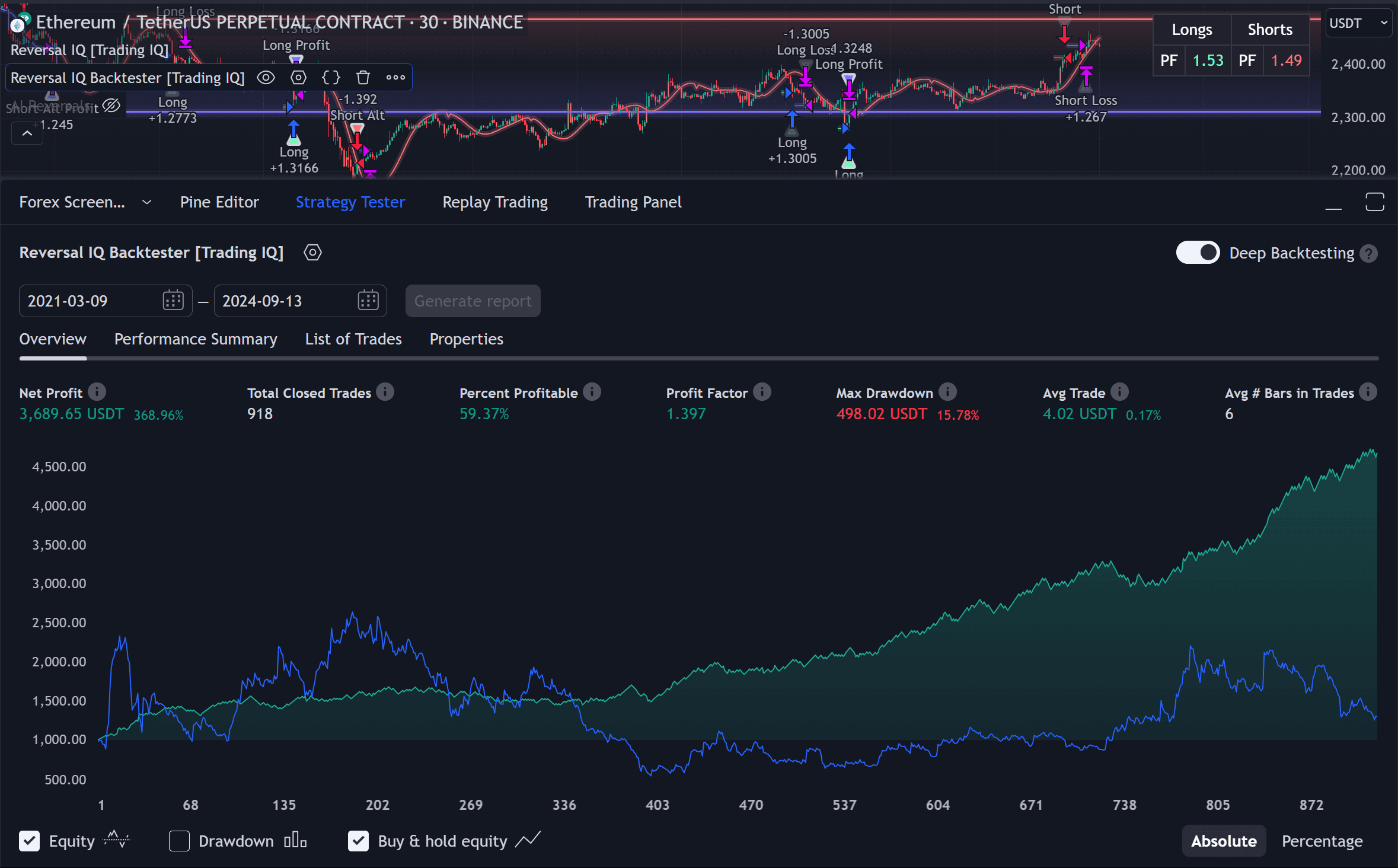Show hidden AI Reversals indicator via crossed eye
This screenshot has height=868, width=1398.
pyautogui.click(x=111, y=106)
